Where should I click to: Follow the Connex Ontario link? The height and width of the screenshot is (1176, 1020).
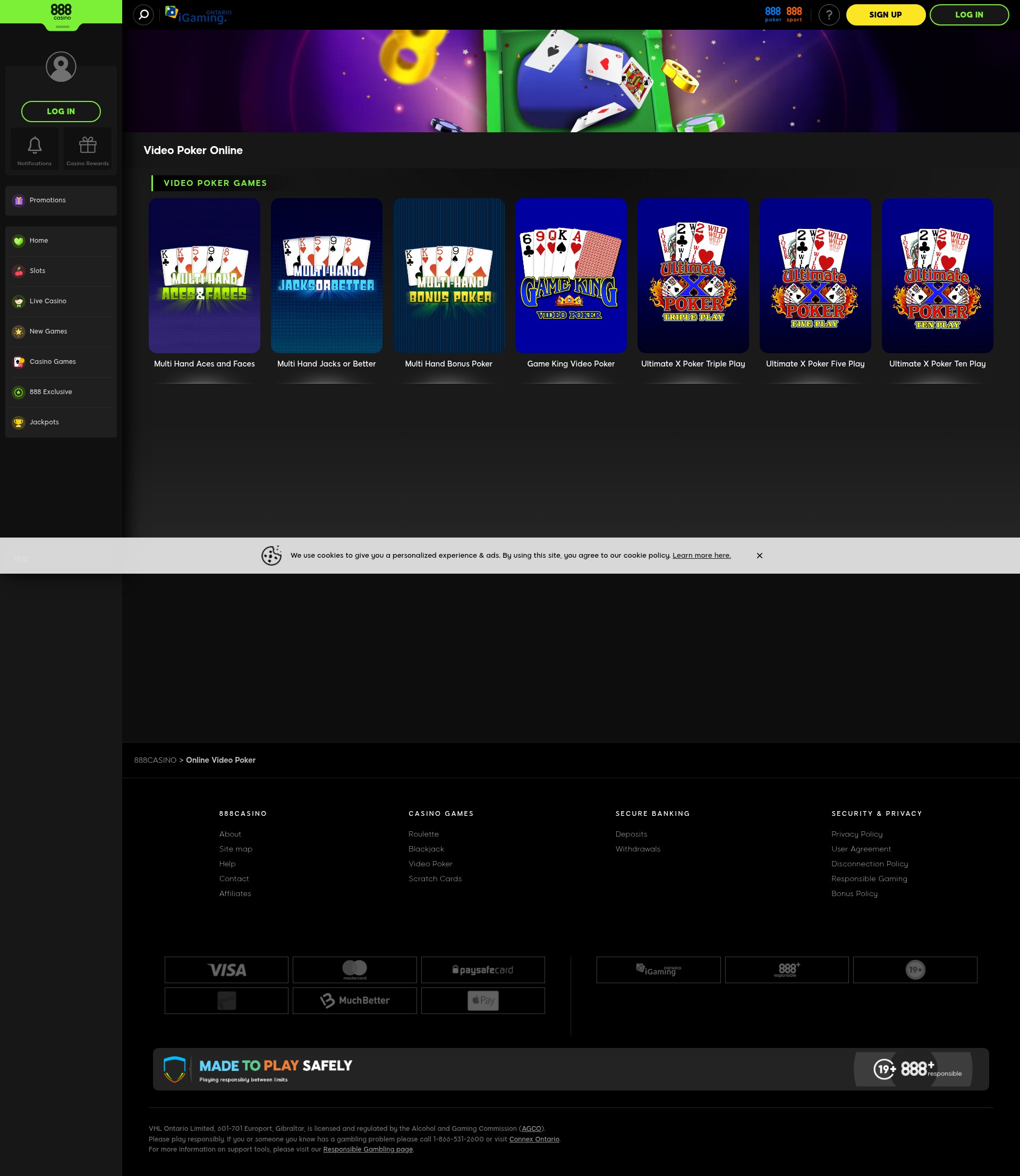(534, 1139)
